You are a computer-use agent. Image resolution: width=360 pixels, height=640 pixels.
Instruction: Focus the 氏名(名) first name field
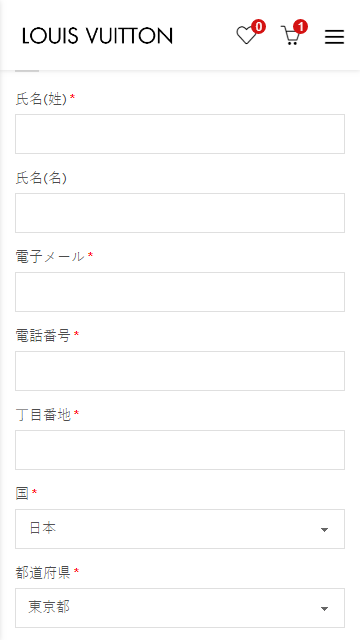coord(180,213)
